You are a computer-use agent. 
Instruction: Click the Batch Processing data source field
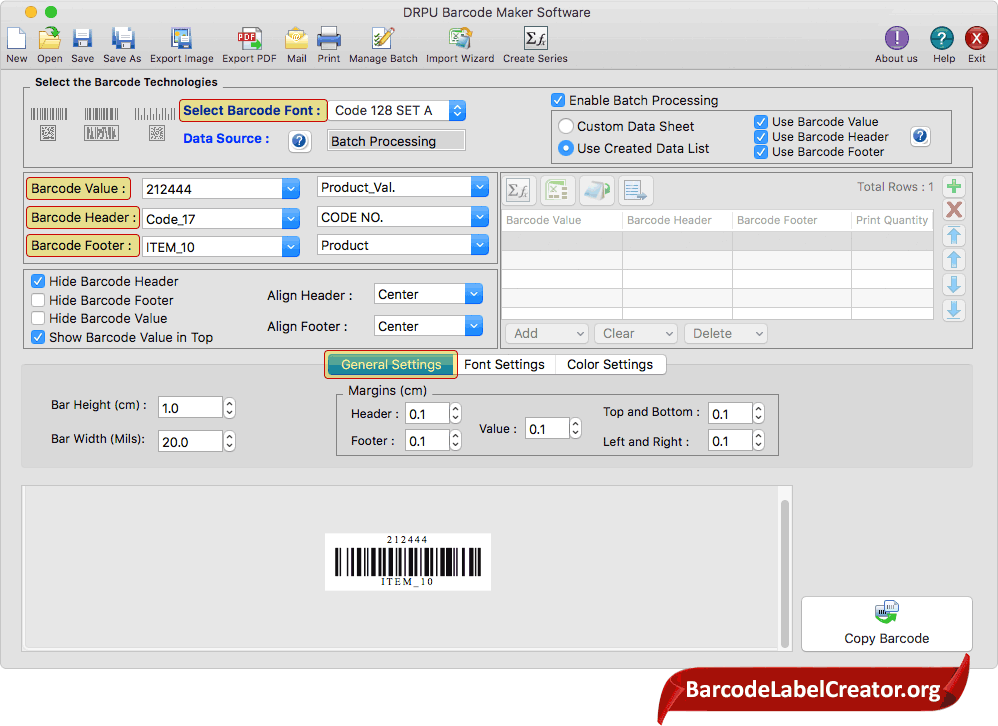[x=397, y=141]
